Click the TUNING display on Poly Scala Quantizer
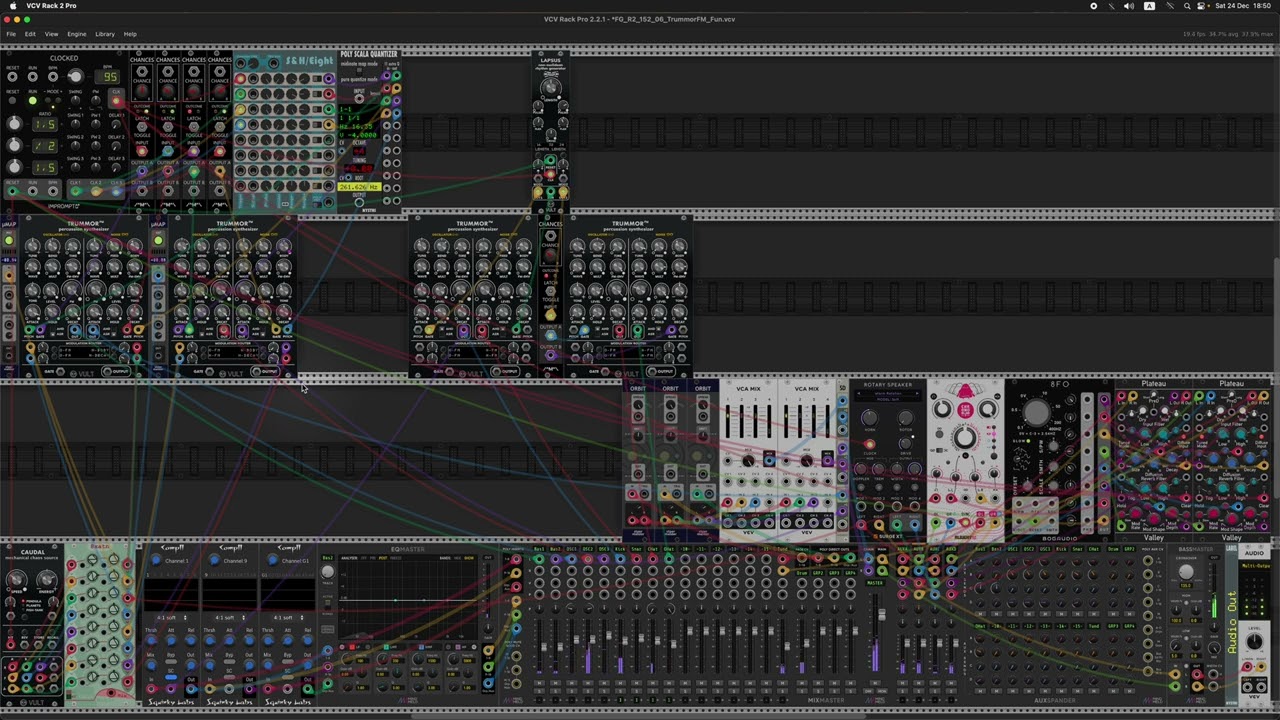 point(359,168)
